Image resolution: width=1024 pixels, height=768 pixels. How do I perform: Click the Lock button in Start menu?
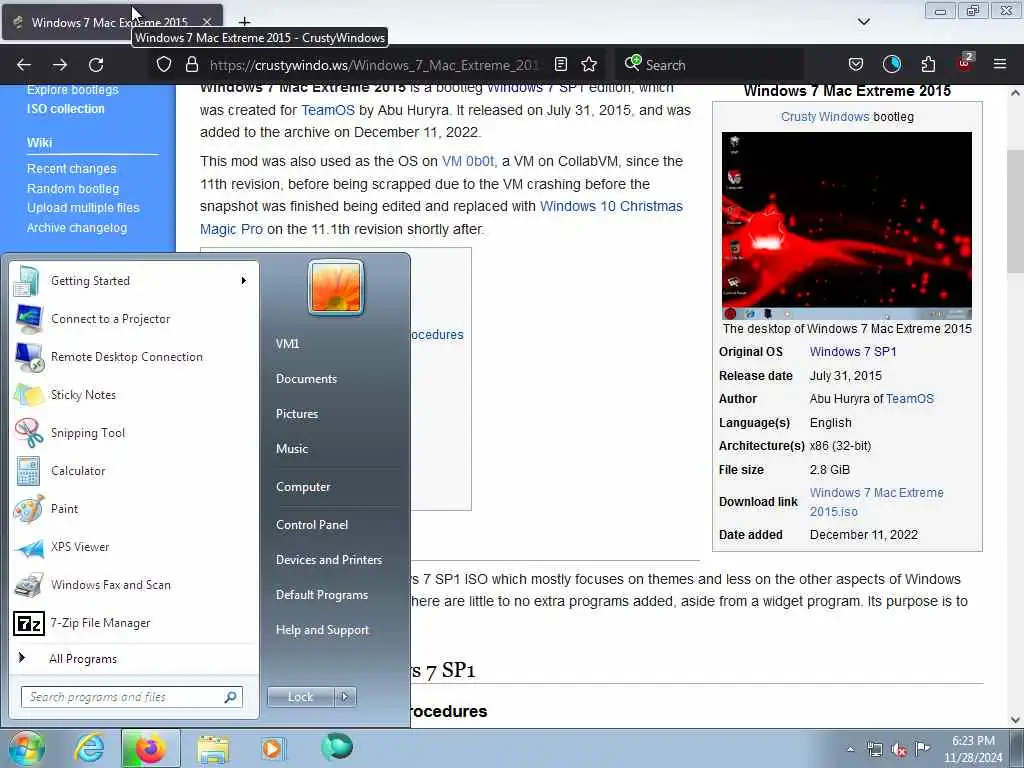pos(300,697)
